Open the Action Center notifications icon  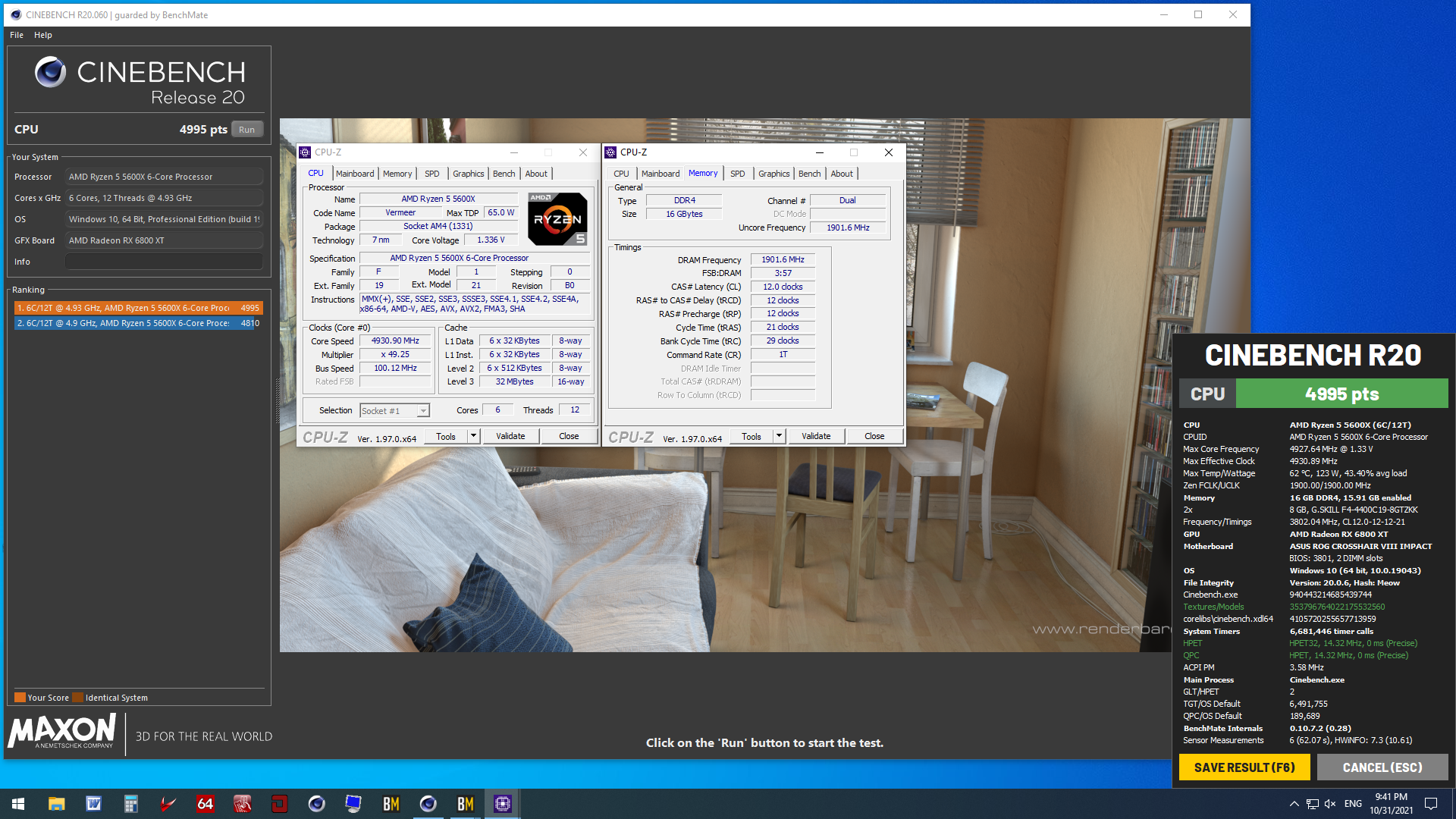point(1431,804)
